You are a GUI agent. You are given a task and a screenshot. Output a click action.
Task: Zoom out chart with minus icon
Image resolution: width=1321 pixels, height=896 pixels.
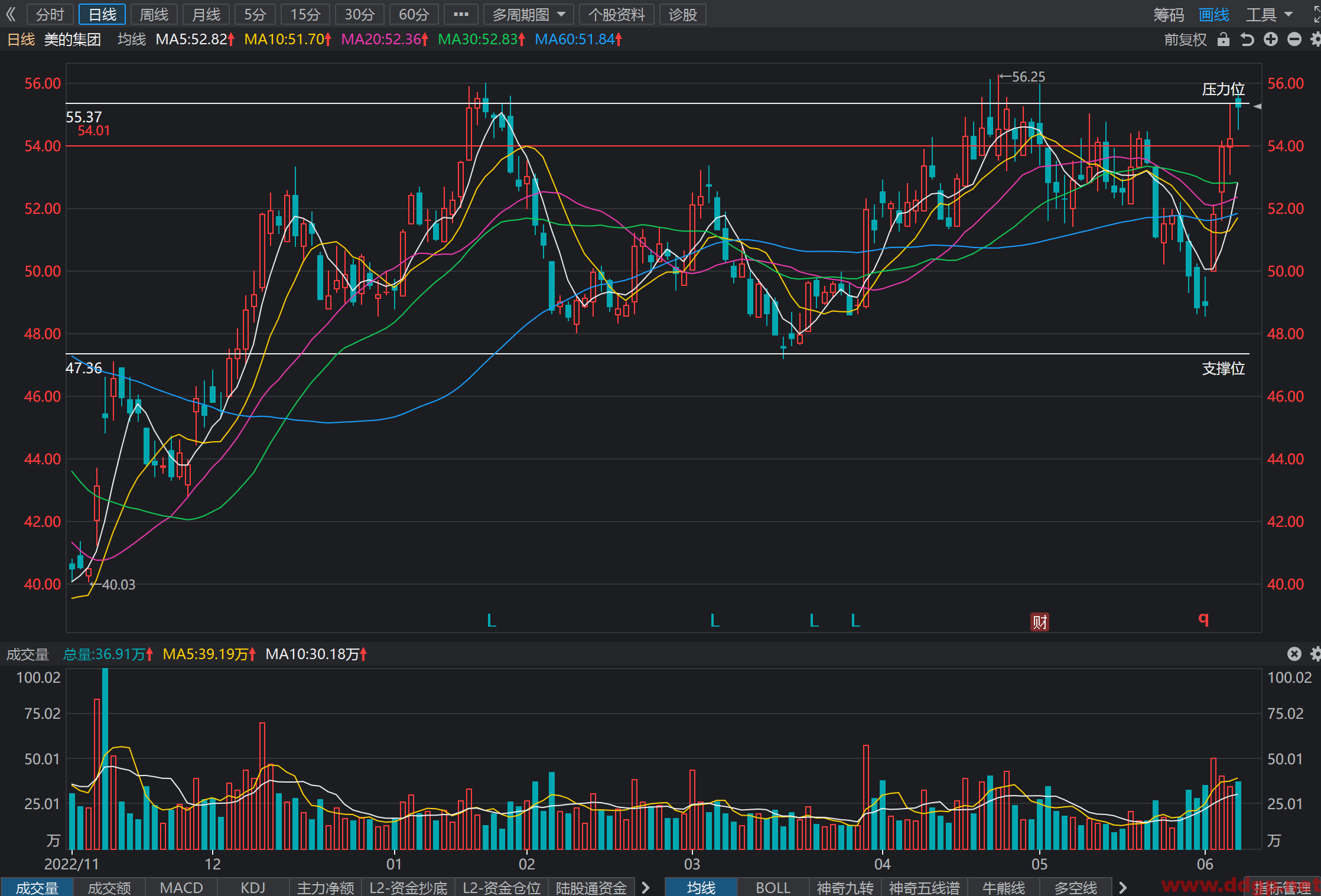pyautogui.click(x=1294, y=40)
